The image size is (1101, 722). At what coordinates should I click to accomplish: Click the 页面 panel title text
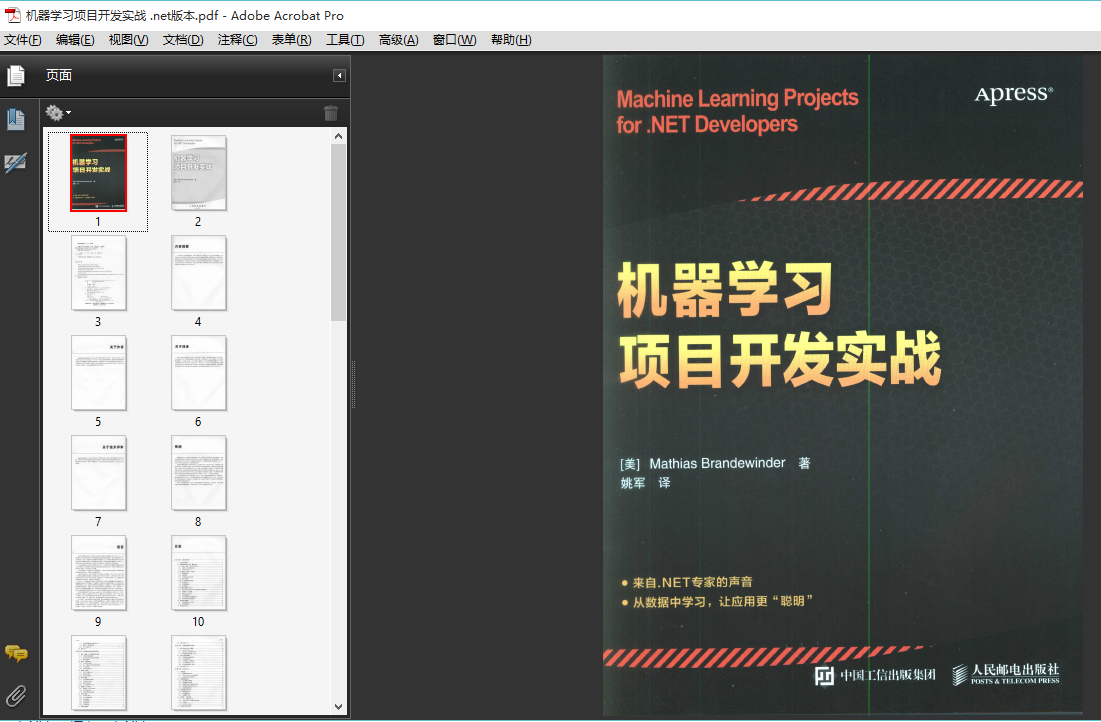59,75
